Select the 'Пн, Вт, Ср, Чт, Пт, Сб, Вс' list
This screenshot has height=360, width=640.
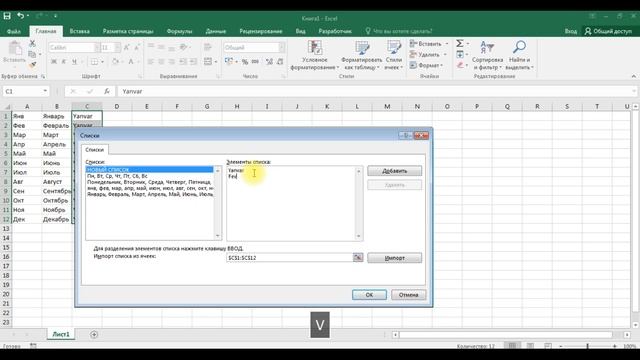coord(149,176)
